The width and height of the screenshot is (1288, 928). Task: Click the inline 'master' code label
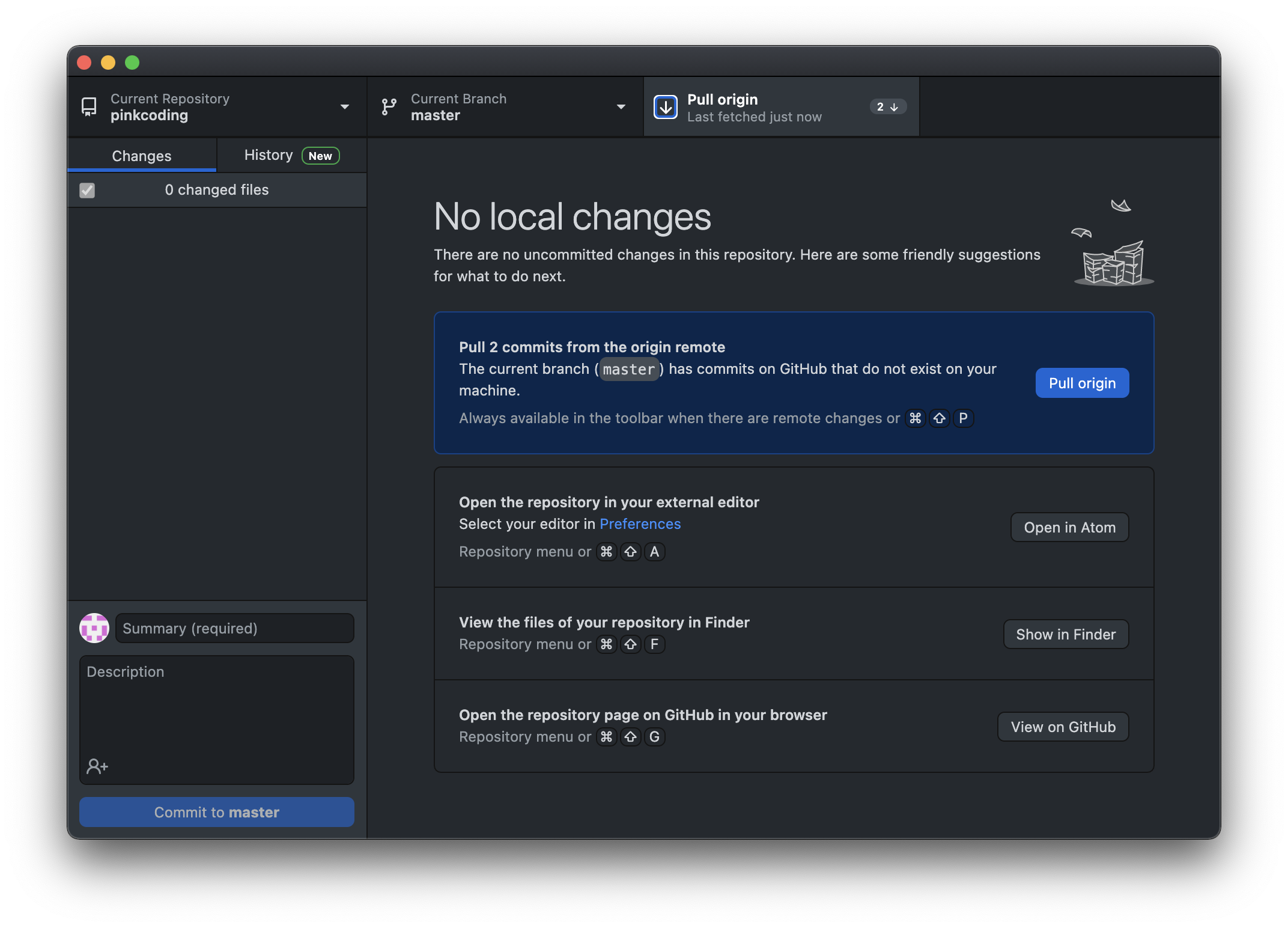point(628,369)
